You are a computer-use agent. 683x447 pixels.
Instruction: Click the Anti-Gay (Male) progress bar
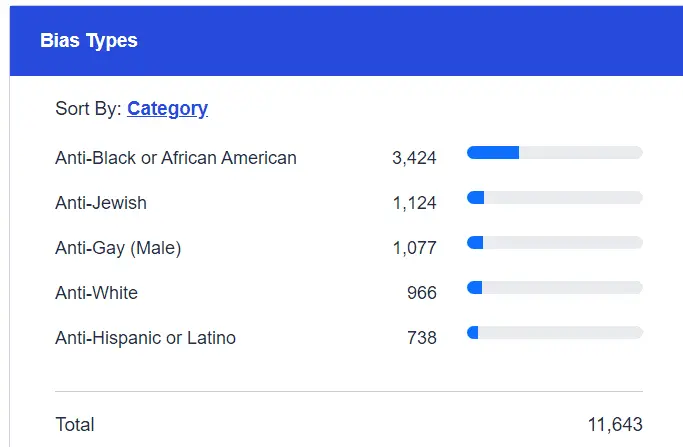pos(554,242)
